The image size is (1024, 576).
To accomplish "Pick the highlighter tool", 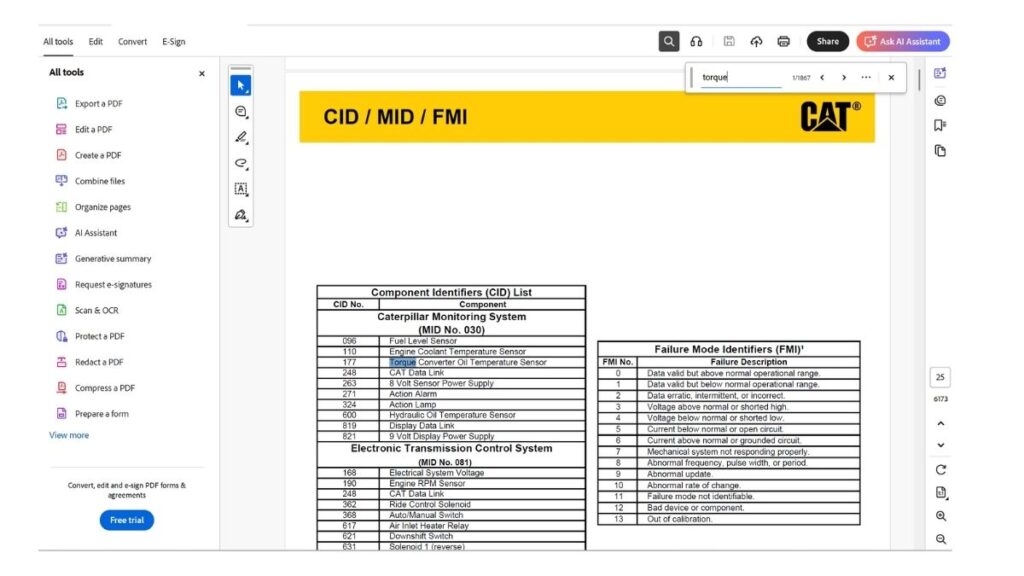I will (x=240, y=137).
